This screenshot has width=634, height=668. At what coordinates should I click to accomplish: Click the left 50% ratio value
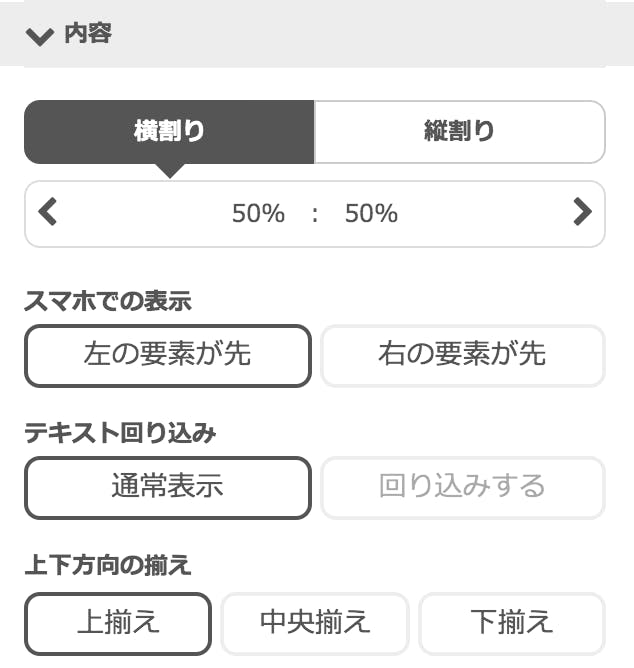click(258, 213)
